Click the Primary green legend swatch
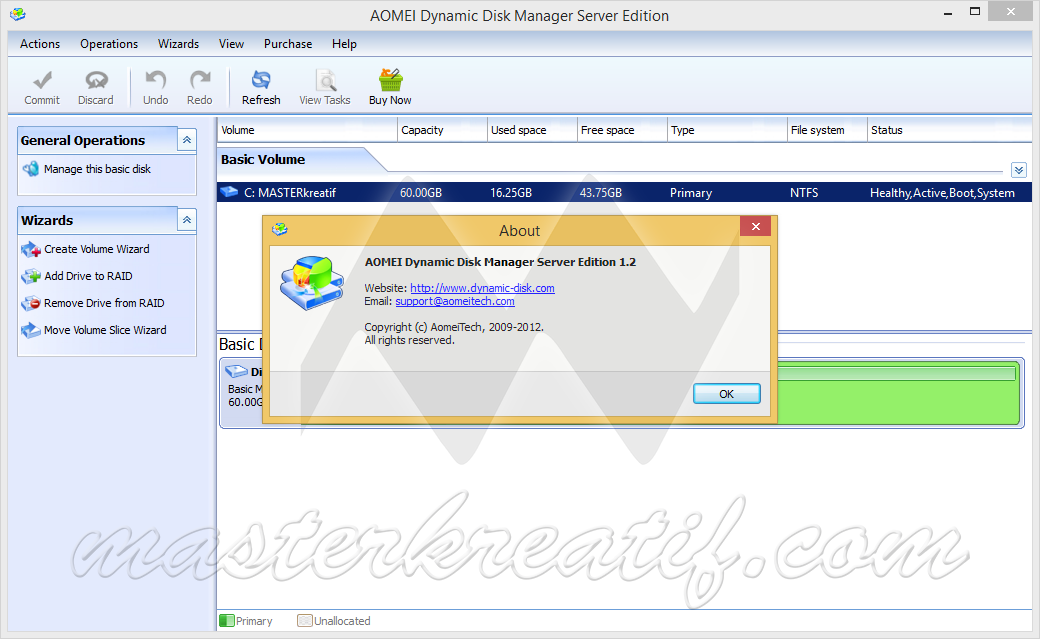This screenshot has height=639, width=1040. coord(227,620)
